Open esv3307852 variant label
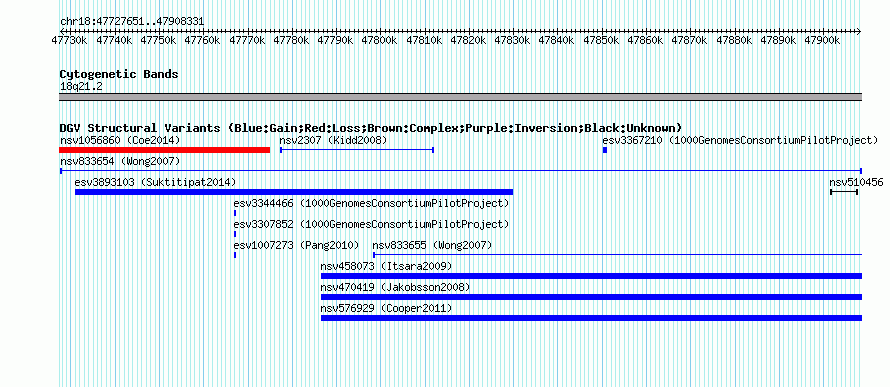 [372, 225]
